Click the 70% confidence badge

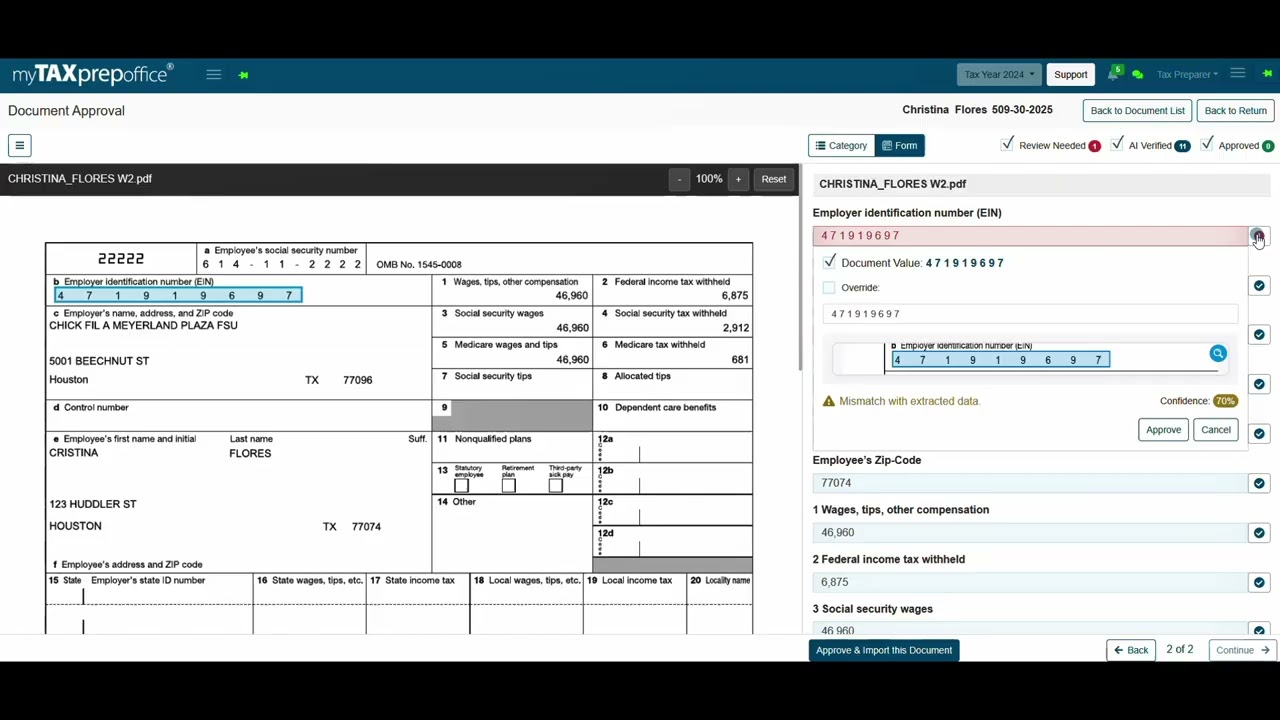(x=1225, y=401)
